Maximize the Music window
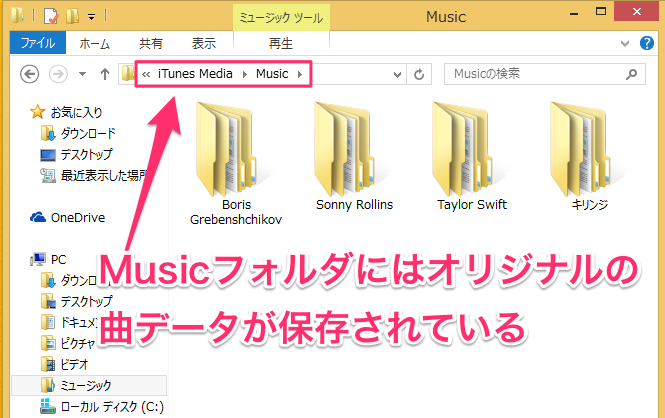The width and height of the screenshot is (665, 418). [601, 12]
